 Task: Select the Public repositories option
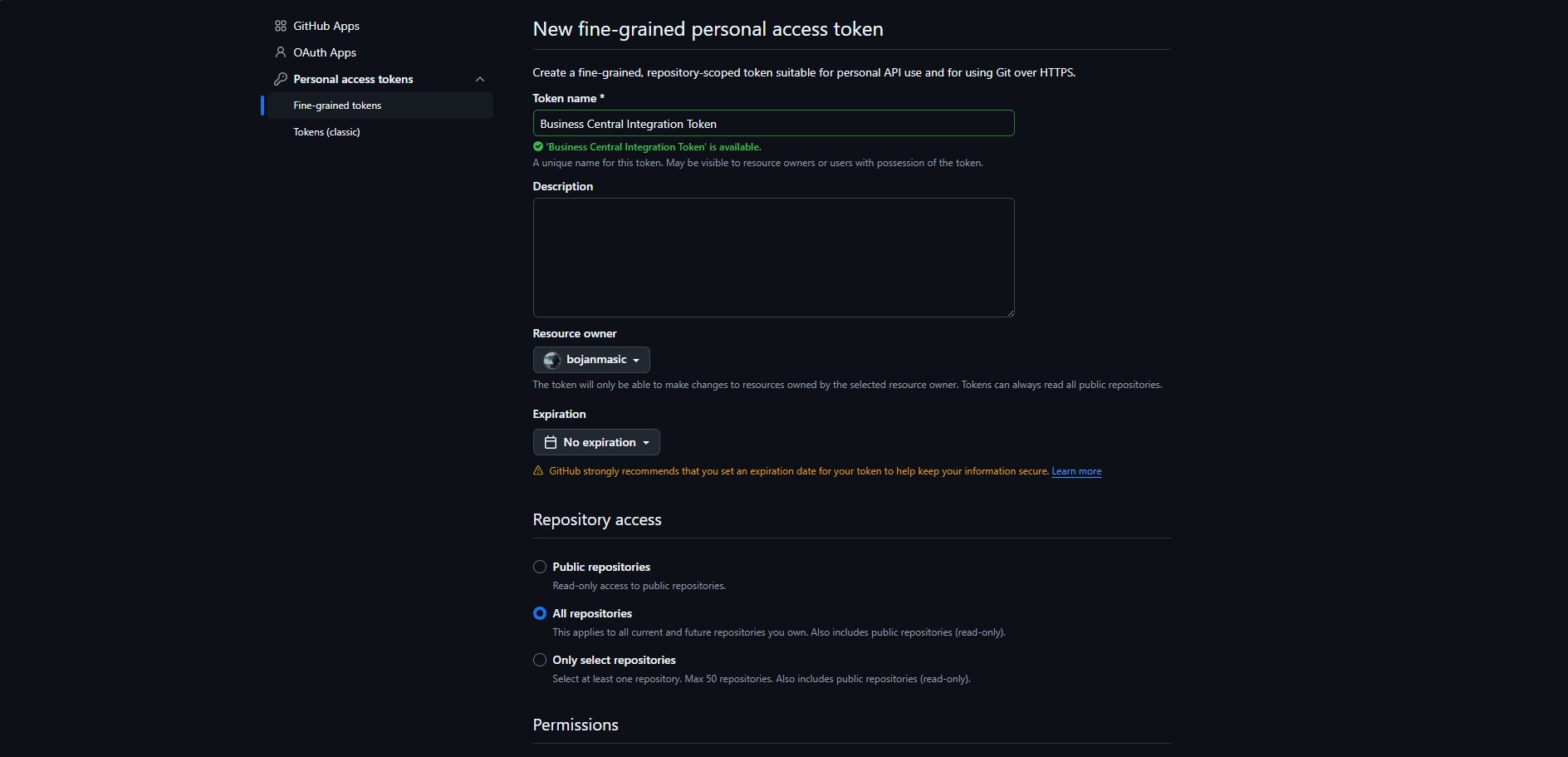(539, 567)
